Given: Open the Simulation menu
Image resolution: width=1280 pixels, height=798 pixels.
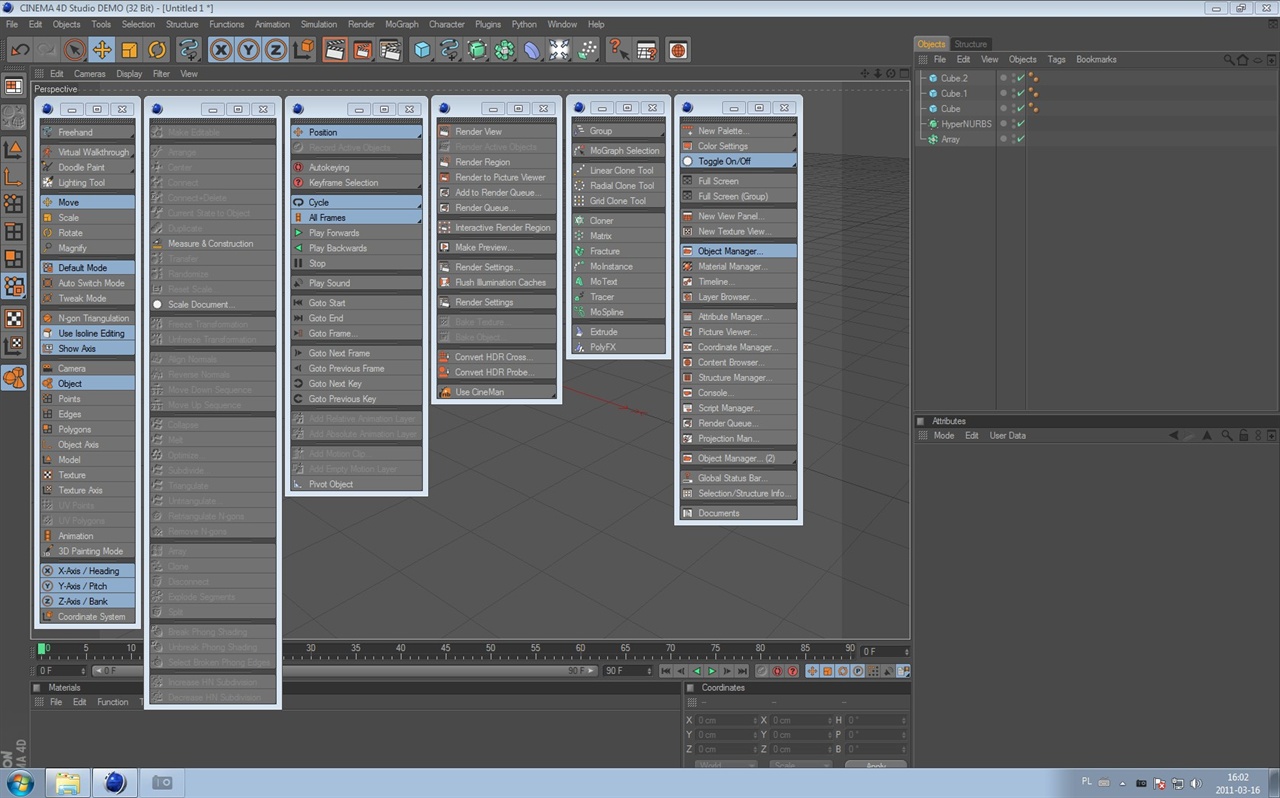Looking at the screenshot, I should click(x=319, y=24).
